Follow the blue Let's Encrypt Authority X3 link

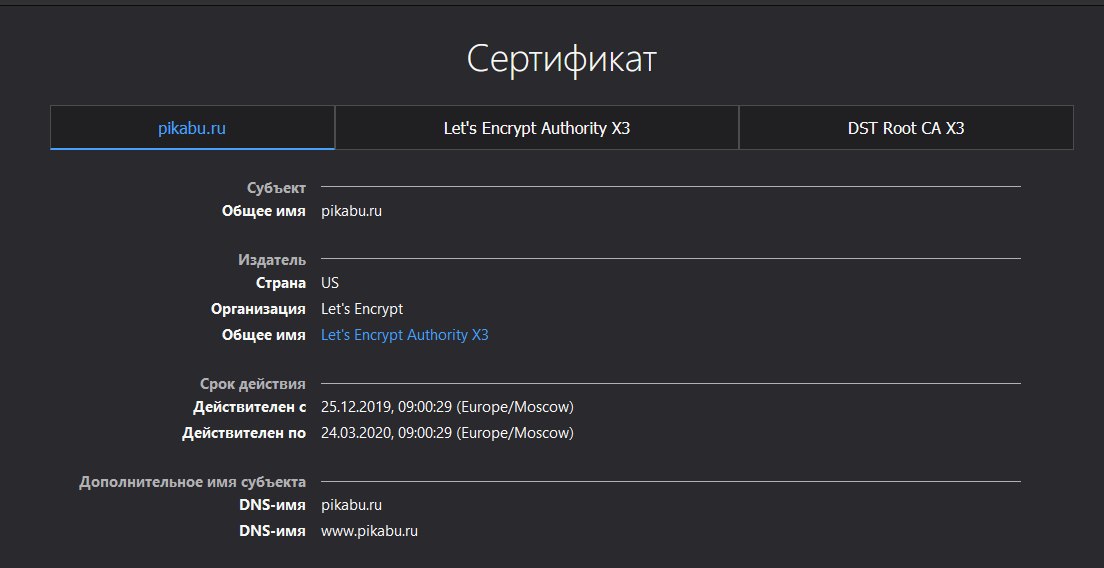pyautogui.click(x=404, y=335)
